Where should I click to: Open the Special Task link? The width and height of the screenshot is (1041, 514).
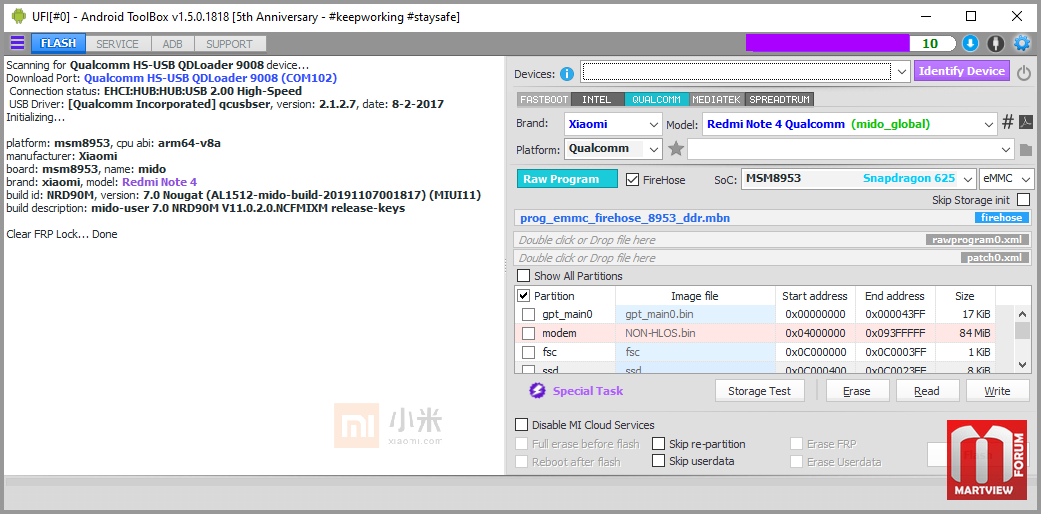click(588, 391)
